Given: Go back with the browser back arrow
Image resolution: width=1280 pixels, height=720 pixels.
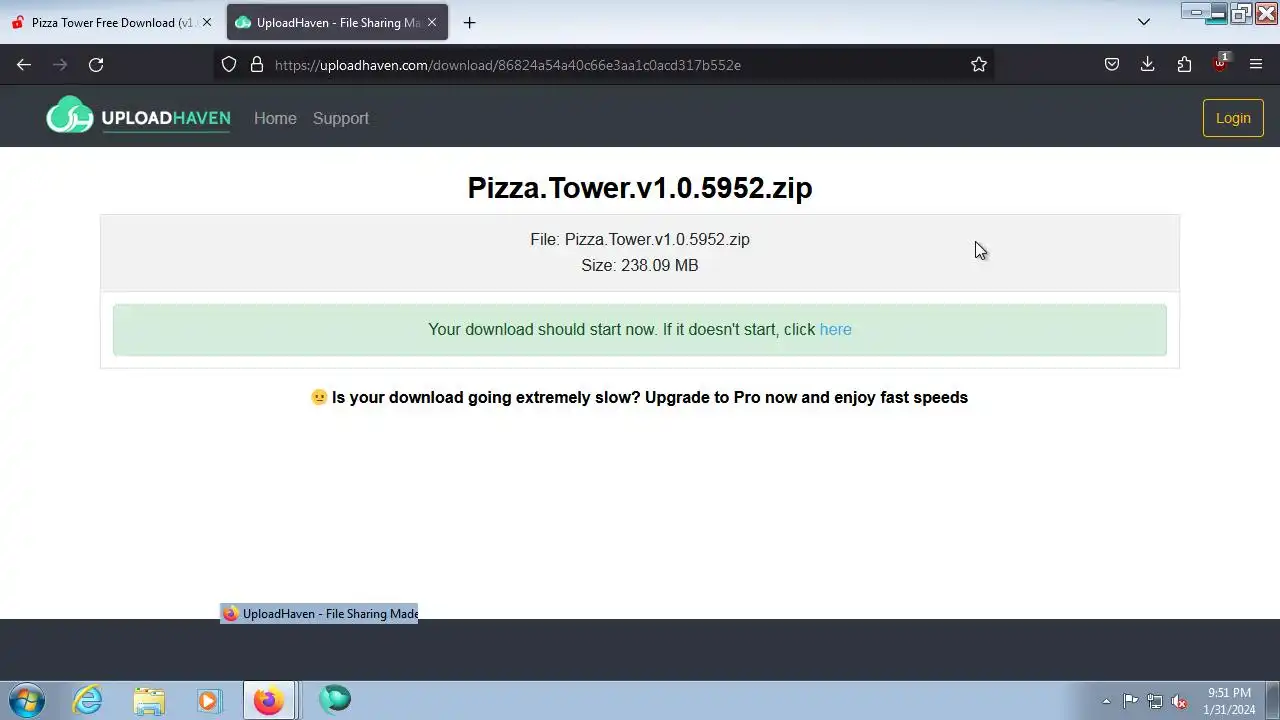Looking at the screenshot, I should (24, 64).
